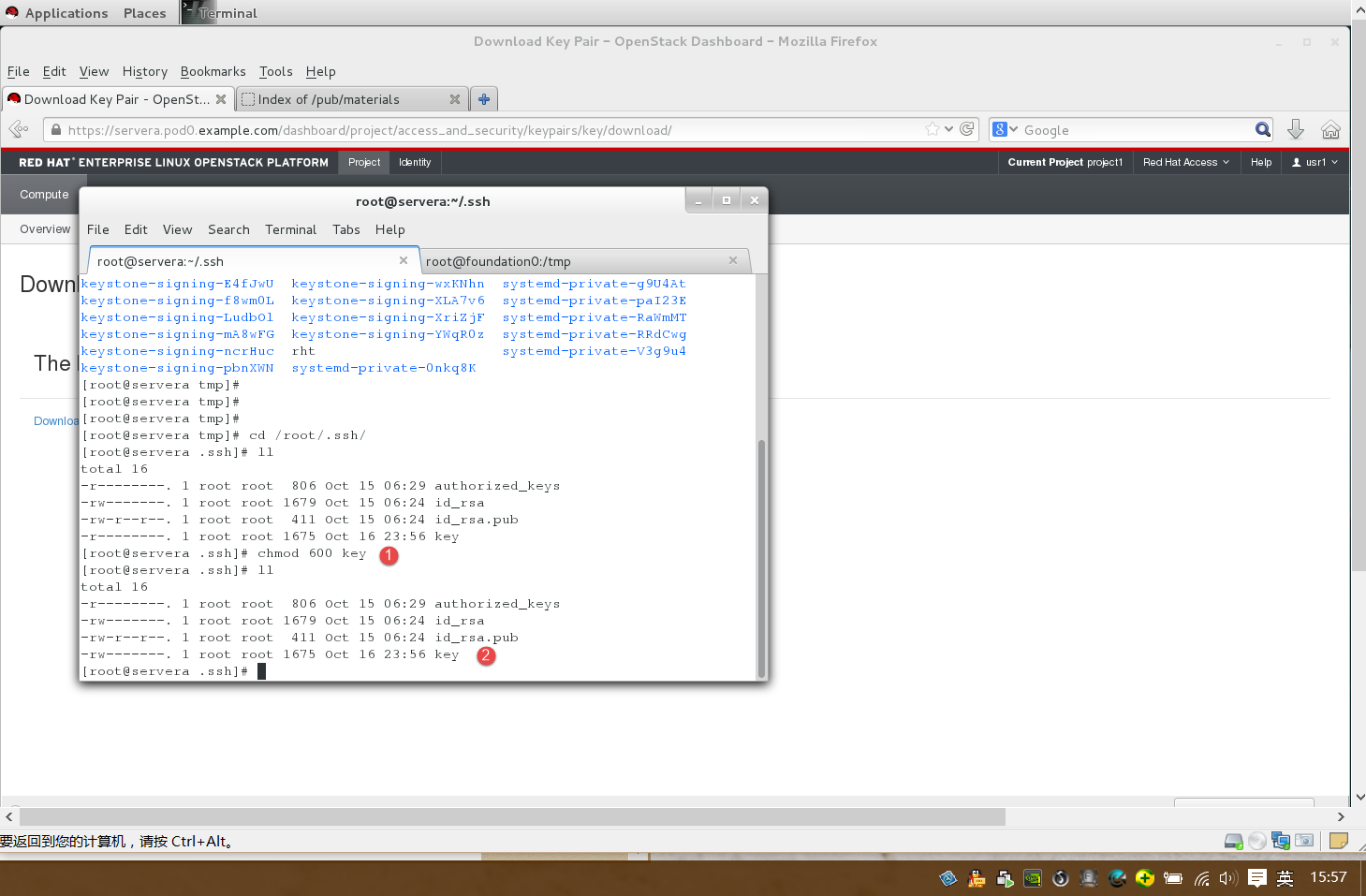This screenshot has width=1366, height=896.
Task: Click the lock icon in the URL bar
Action: (x=56, y=130)
